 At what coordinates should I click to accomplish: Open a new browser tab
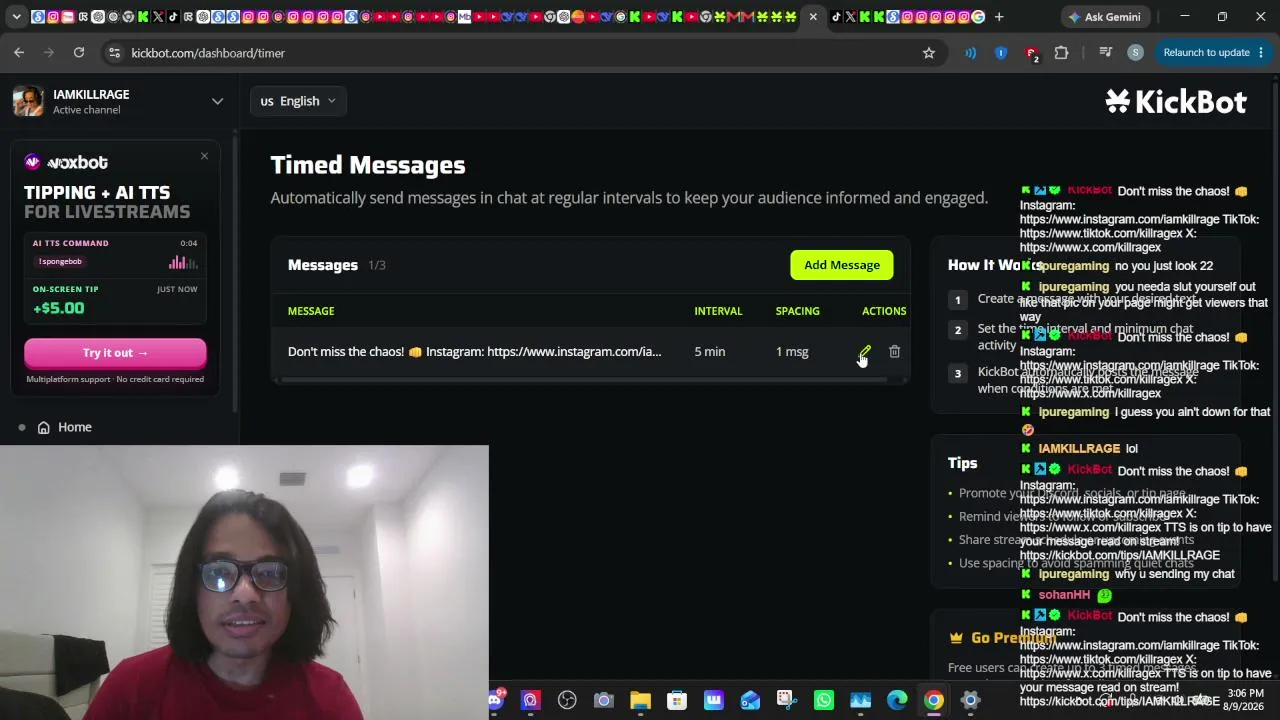[x=998, y=17]
